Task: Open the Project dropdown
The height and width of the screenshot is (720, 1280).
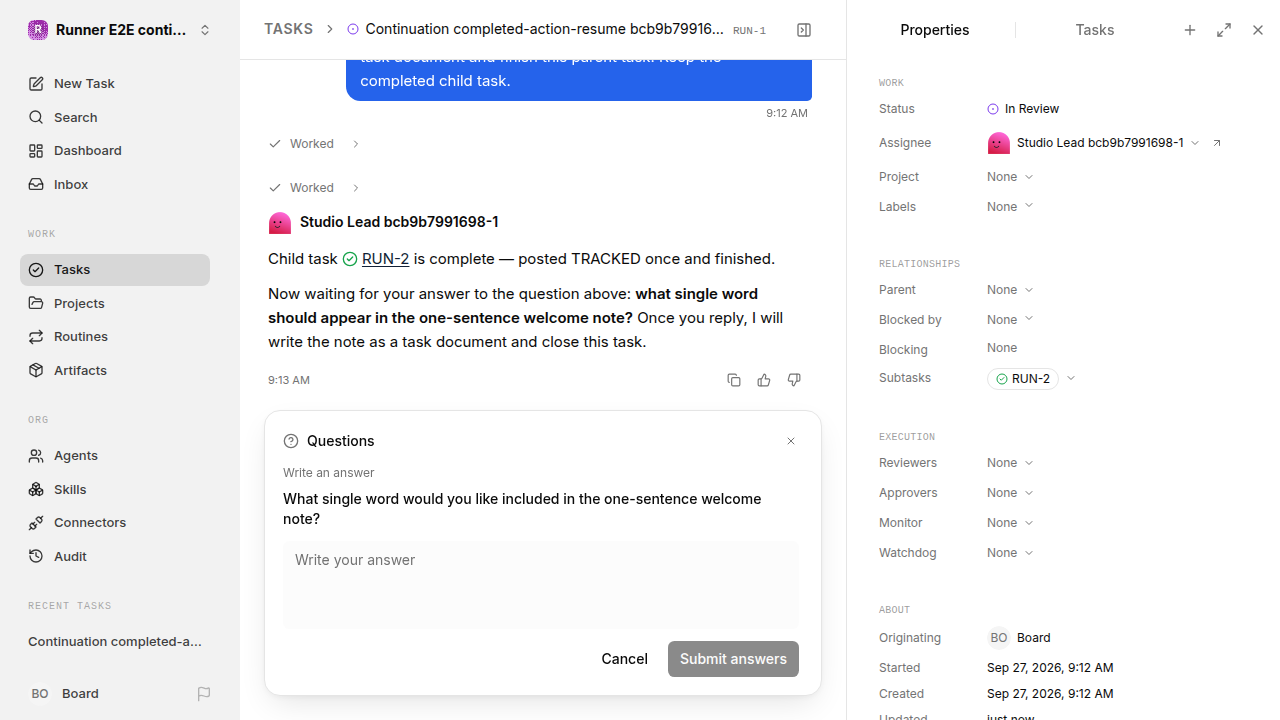Action: (1010, 177)
